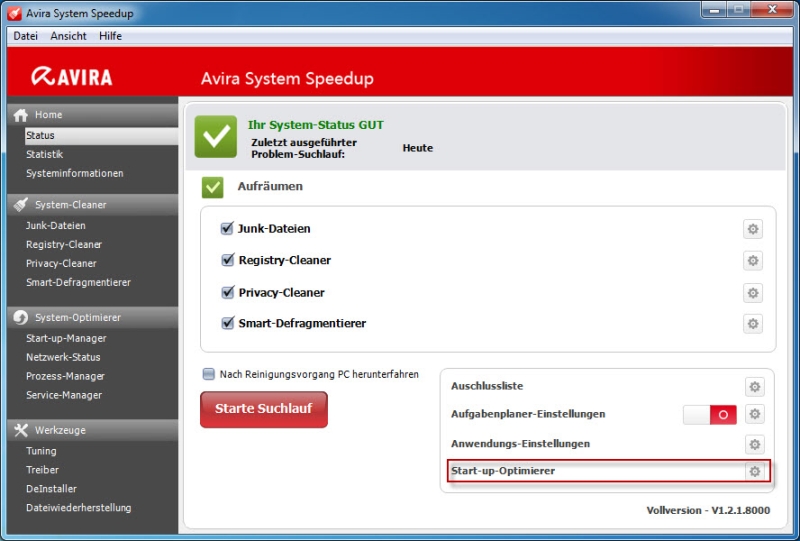Click the Home section header

coord(93,115)
